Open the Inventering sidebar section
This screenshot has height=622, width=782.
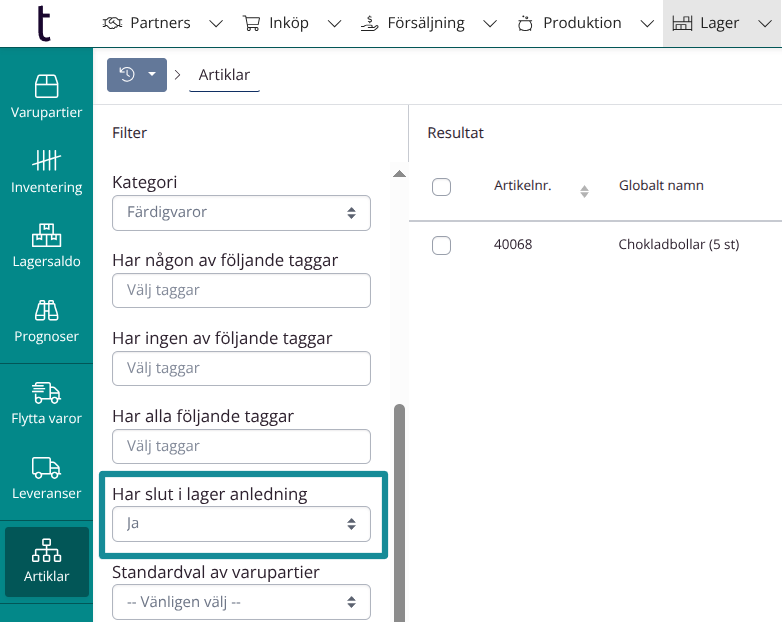tap(46, 172)
